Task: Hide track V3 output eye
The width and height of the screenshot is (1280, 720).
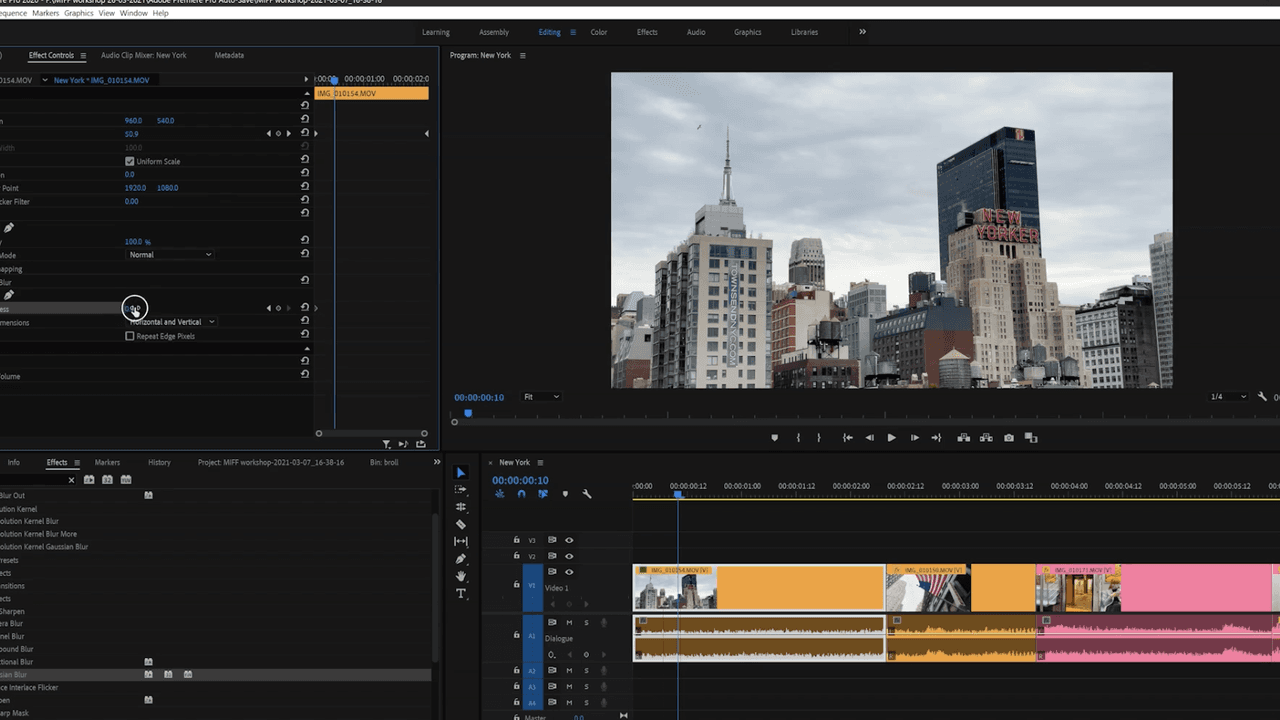Action: tap(569, 540)
